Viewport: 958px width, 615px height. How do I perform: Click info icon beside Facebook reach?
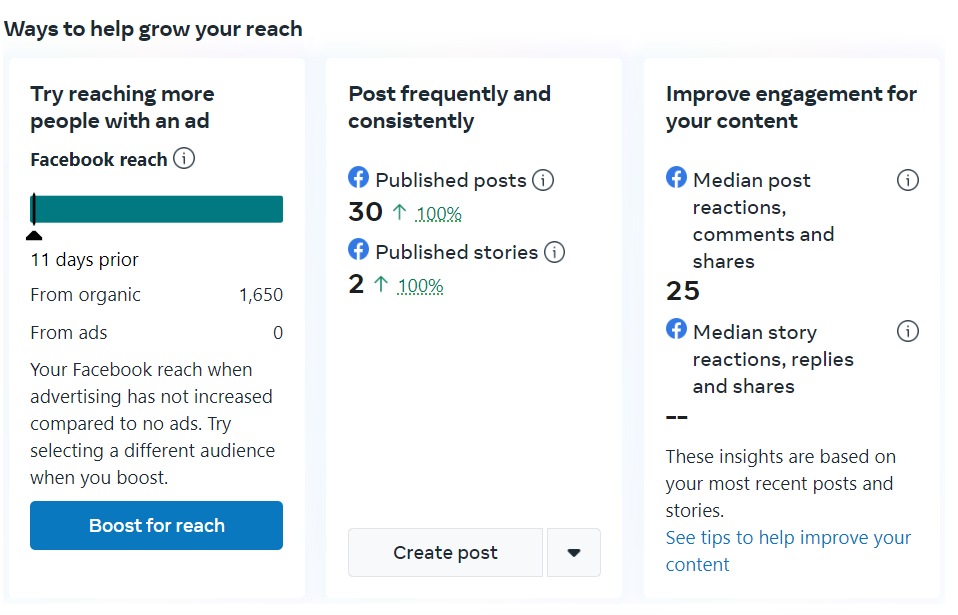tap(184, 159)
